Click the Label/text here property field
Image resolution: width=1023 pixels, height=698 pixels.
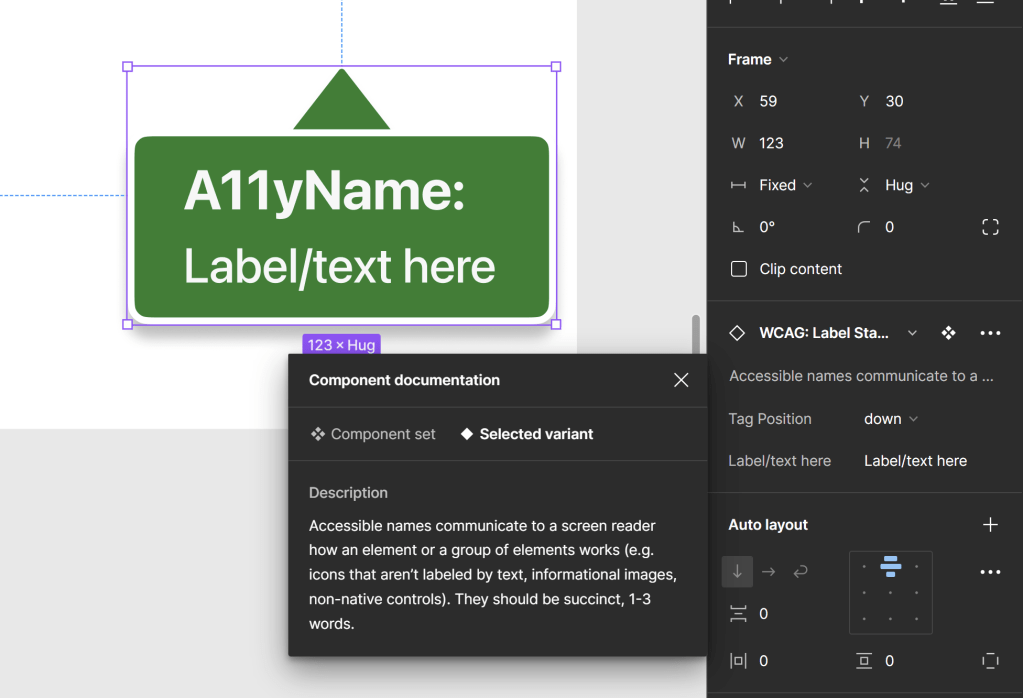click(x=915, y=461)
